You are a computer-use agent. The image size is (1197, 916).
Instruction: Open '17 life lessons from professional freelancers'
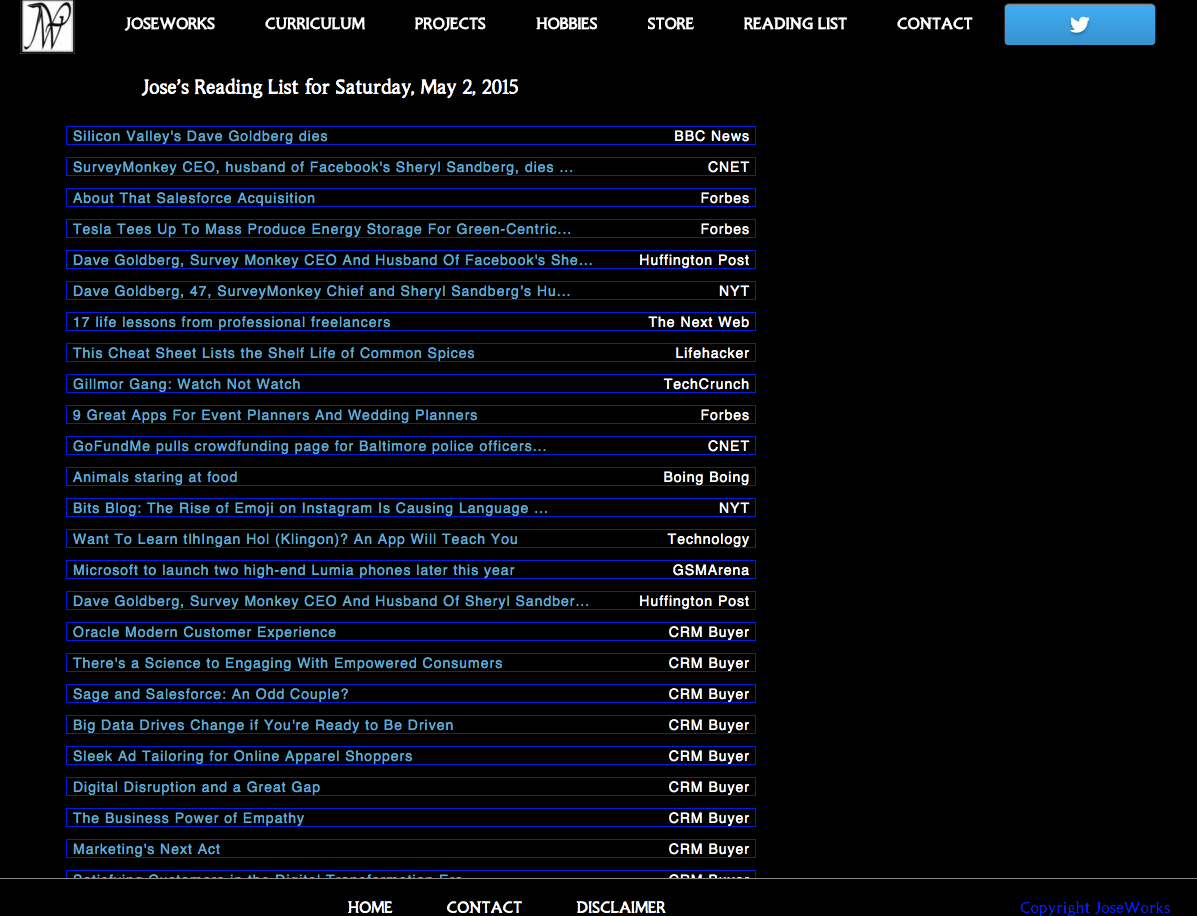click(x=231, y=322)
